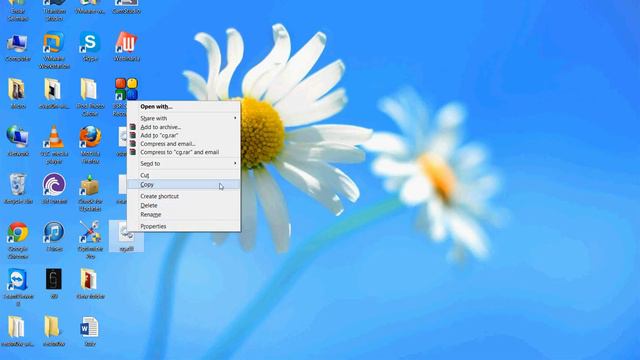Viewport: 640px width, 360px height.
Task: Open the Computer desktop icon
Action: (x=17, y=44)
